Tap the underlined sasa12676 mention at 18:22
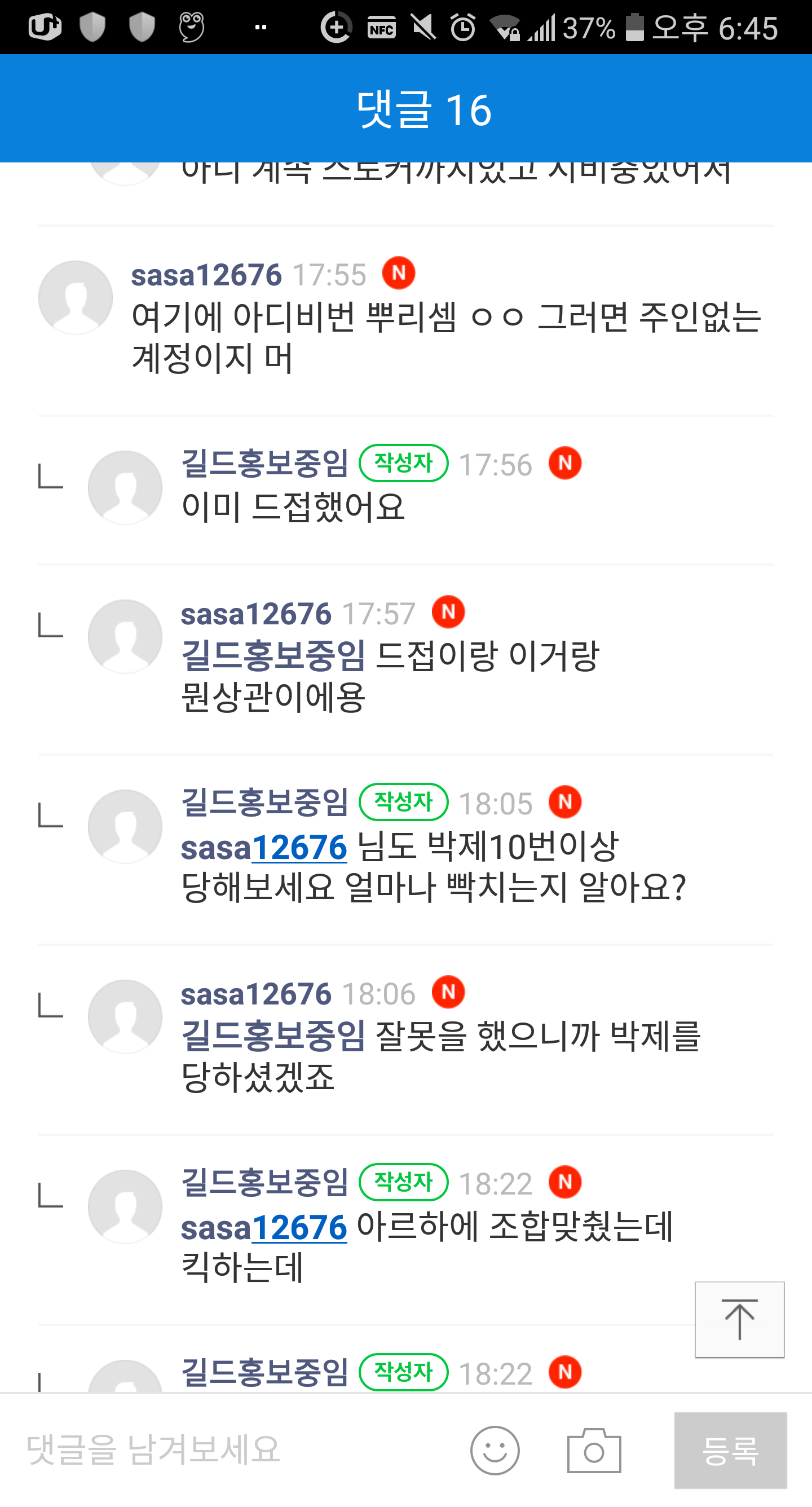 point(264,1227)
